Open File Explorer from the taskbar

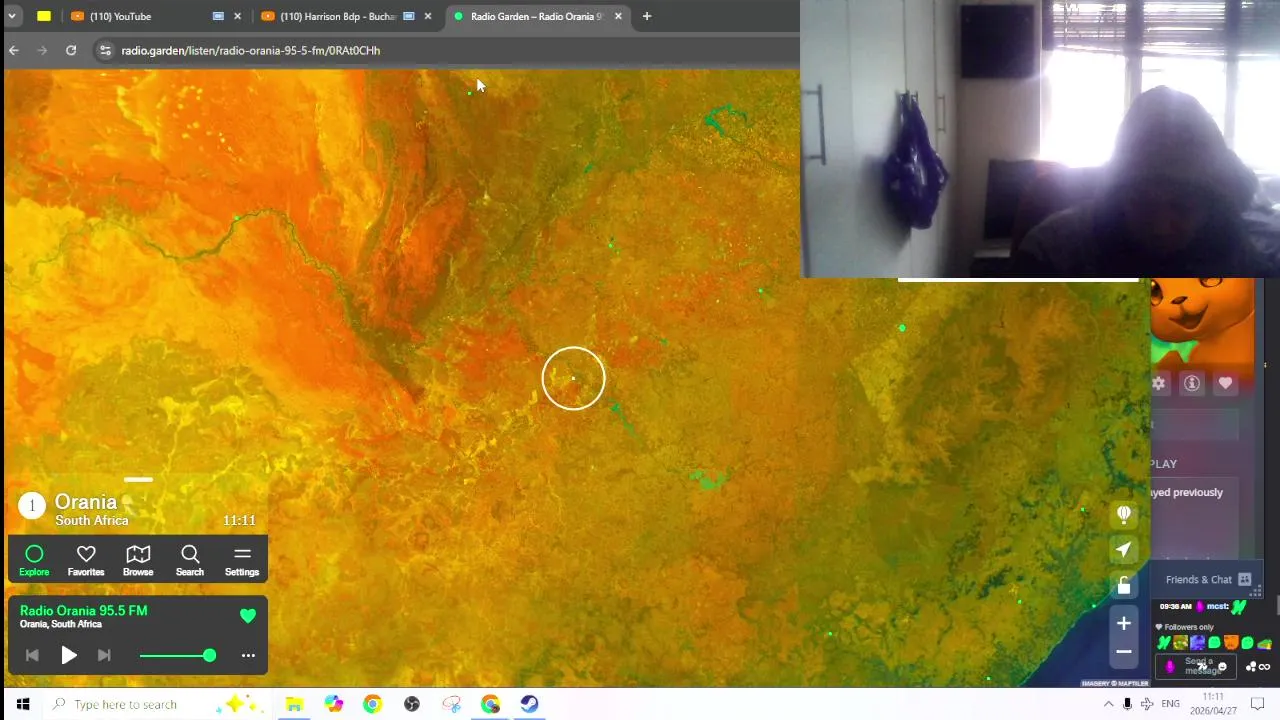tap(294, 704)
